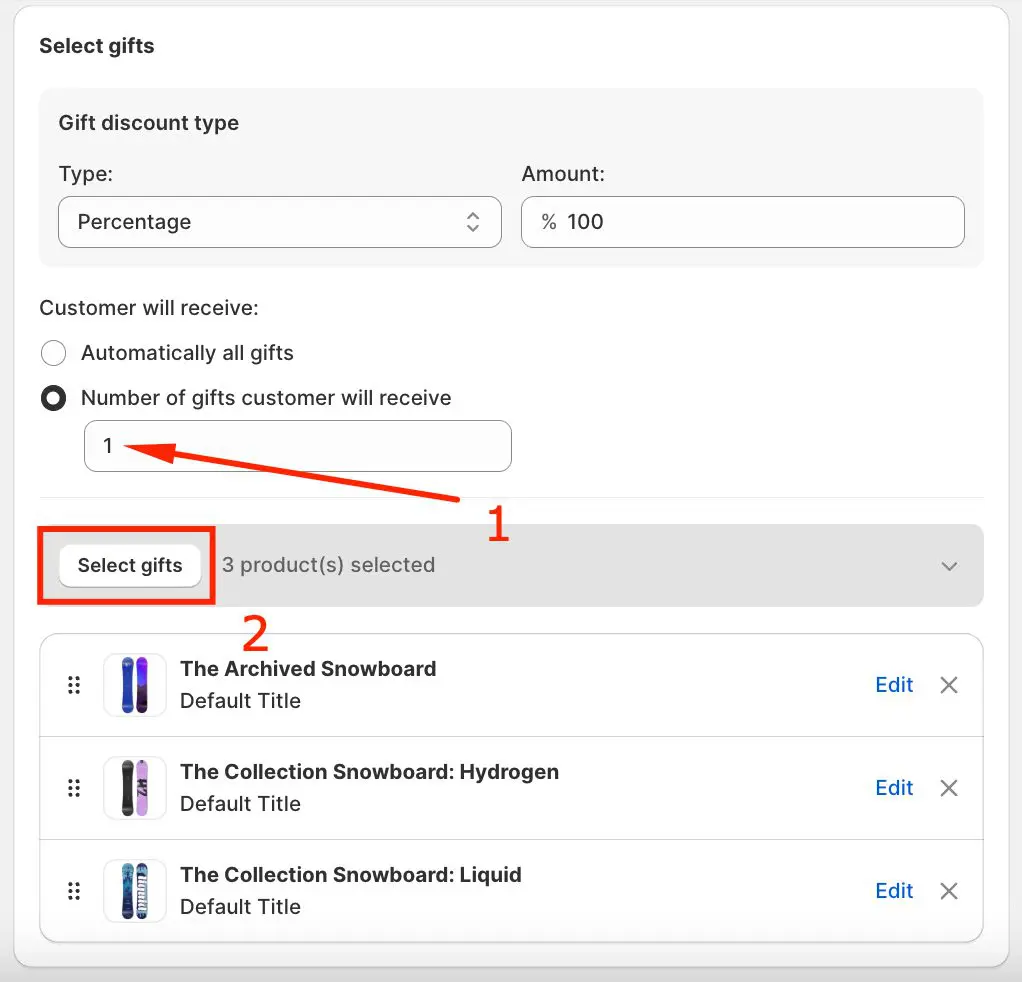Image resolution: width=1022 pixels, height=982 pixels.
Task: Click the Liquid snowboard thumbnail image
Action: coord(135,891)
